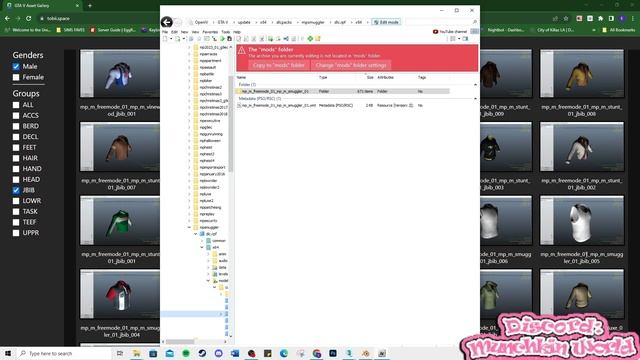Open the mp_m_stunt_01_jbib_008 yellow jacket thumbnail

(x=582, y=73)
